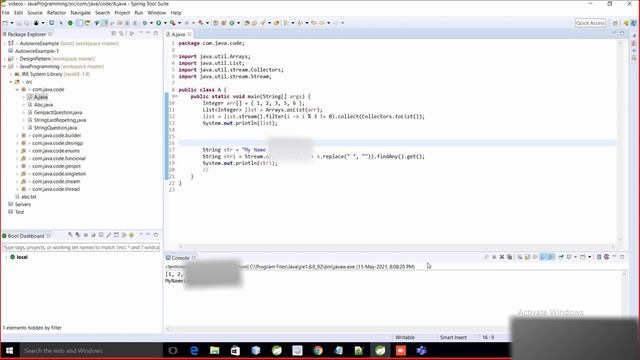Click Remove Launch X icon in Console
Screen dimensions: 640x360
[x=502, y=257]
